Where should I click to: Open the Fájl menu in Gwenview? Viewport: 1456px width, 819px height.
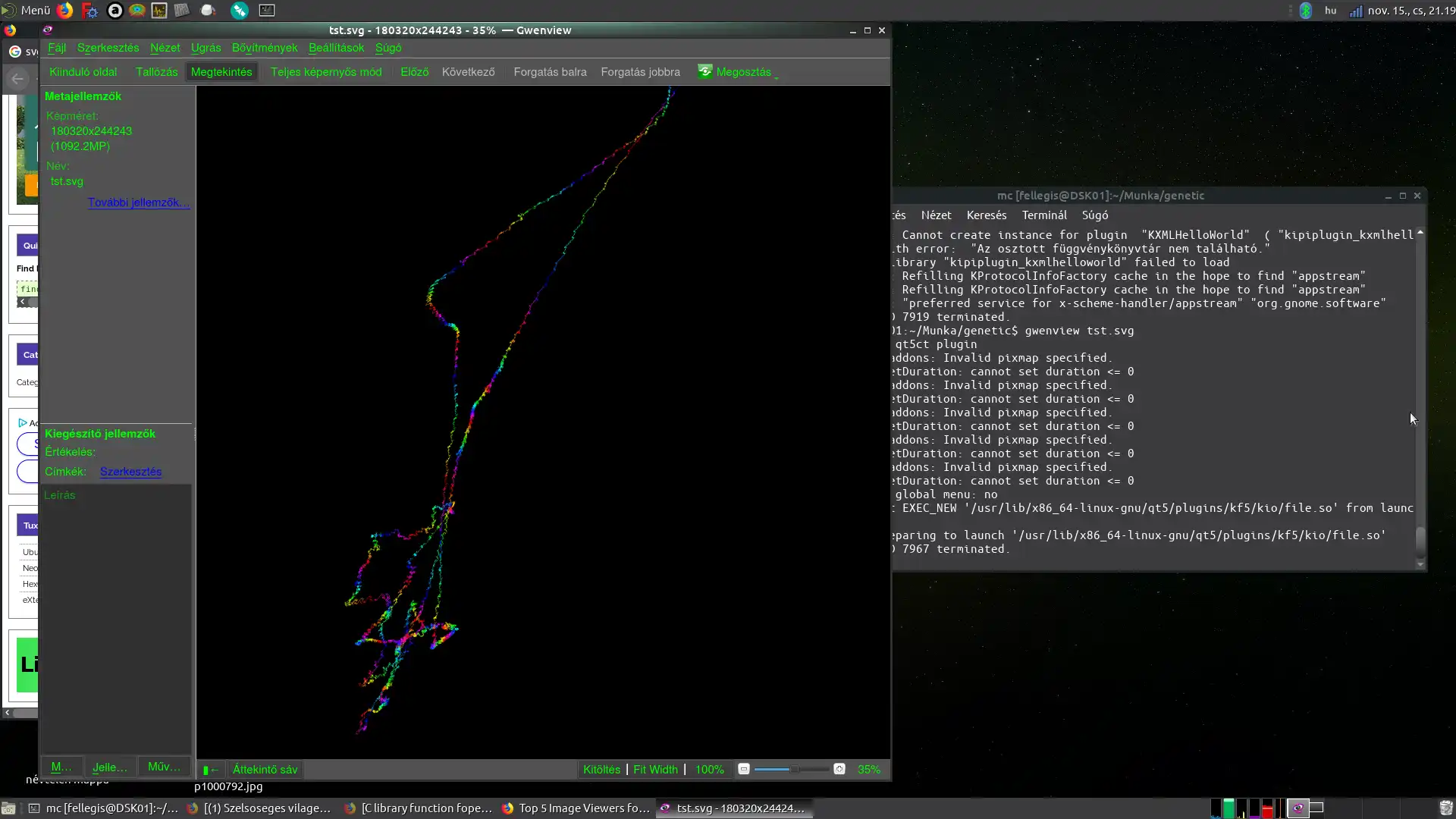coord(55,47)
